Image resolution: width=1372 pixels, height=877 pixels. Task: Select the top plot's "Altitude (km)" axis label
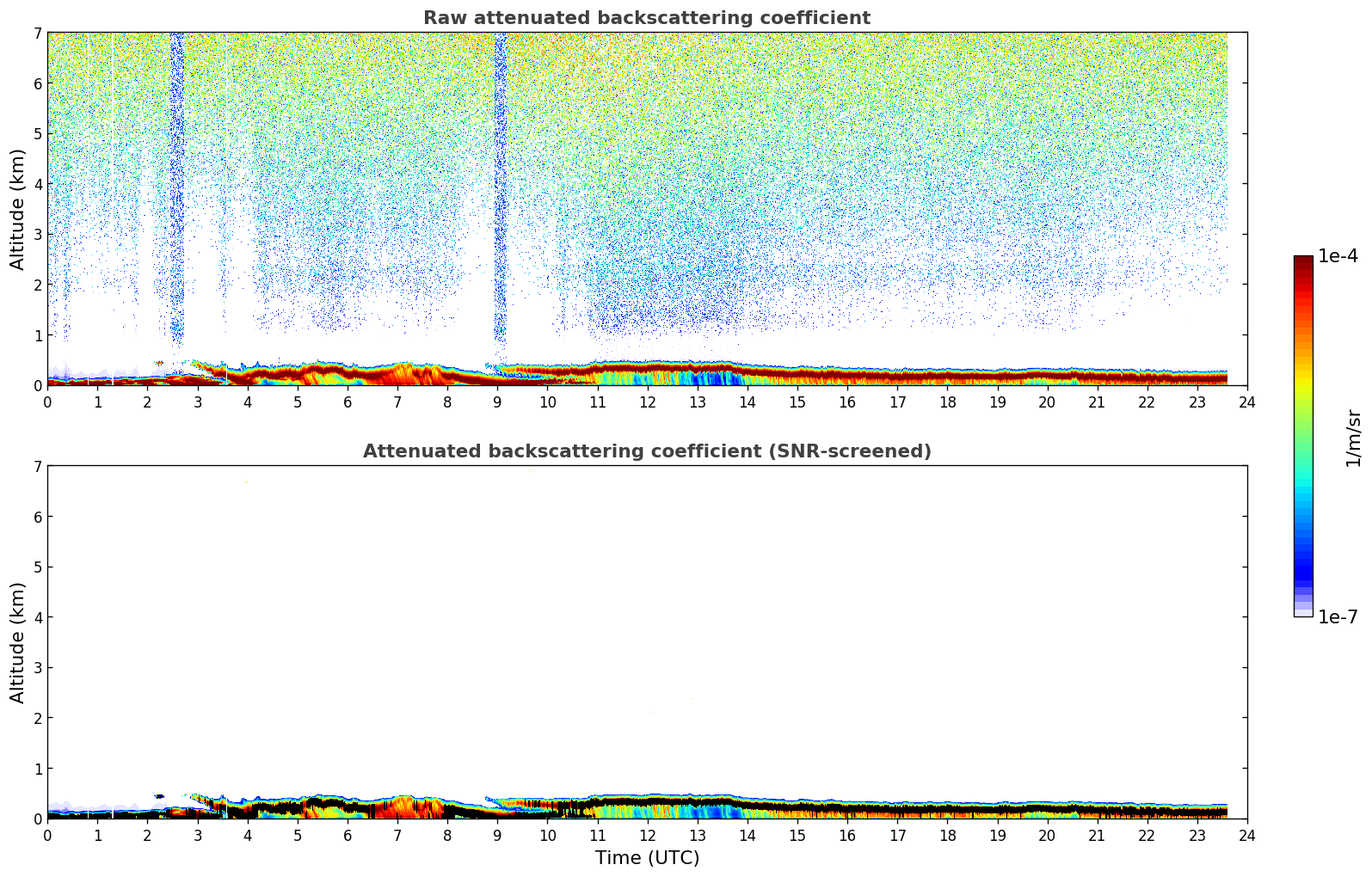(x=18, y=209)
